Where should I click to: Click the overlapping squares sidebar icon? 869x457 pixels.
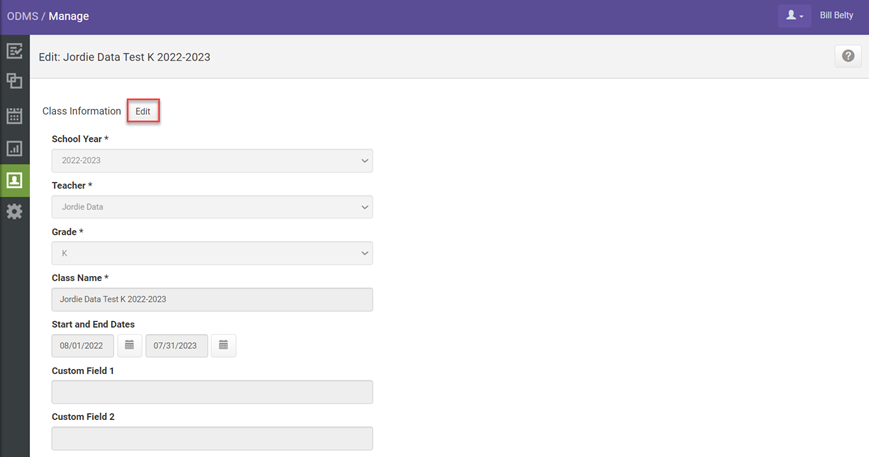point(14,82)
